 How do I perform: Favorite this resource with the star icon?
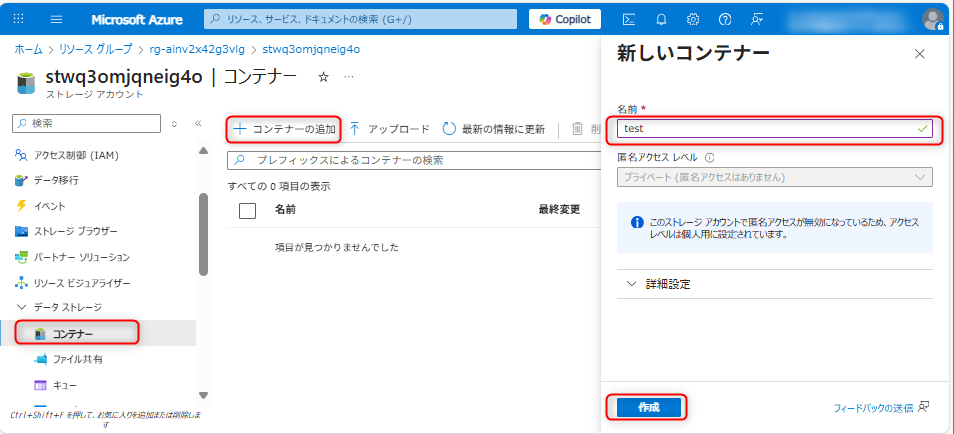pyautogui.click(x=323, y=77)
